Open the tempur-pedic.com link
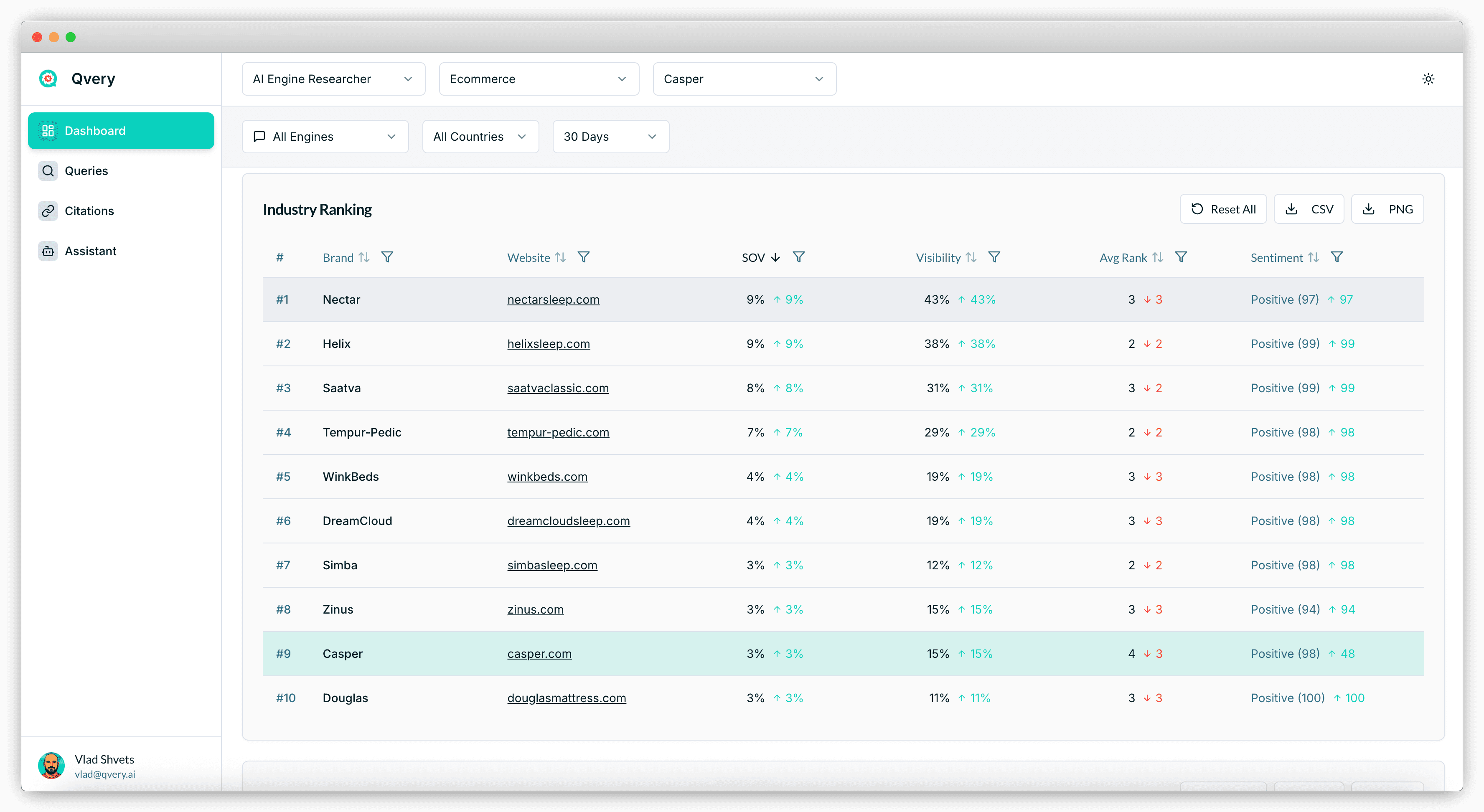 point(558,432)
